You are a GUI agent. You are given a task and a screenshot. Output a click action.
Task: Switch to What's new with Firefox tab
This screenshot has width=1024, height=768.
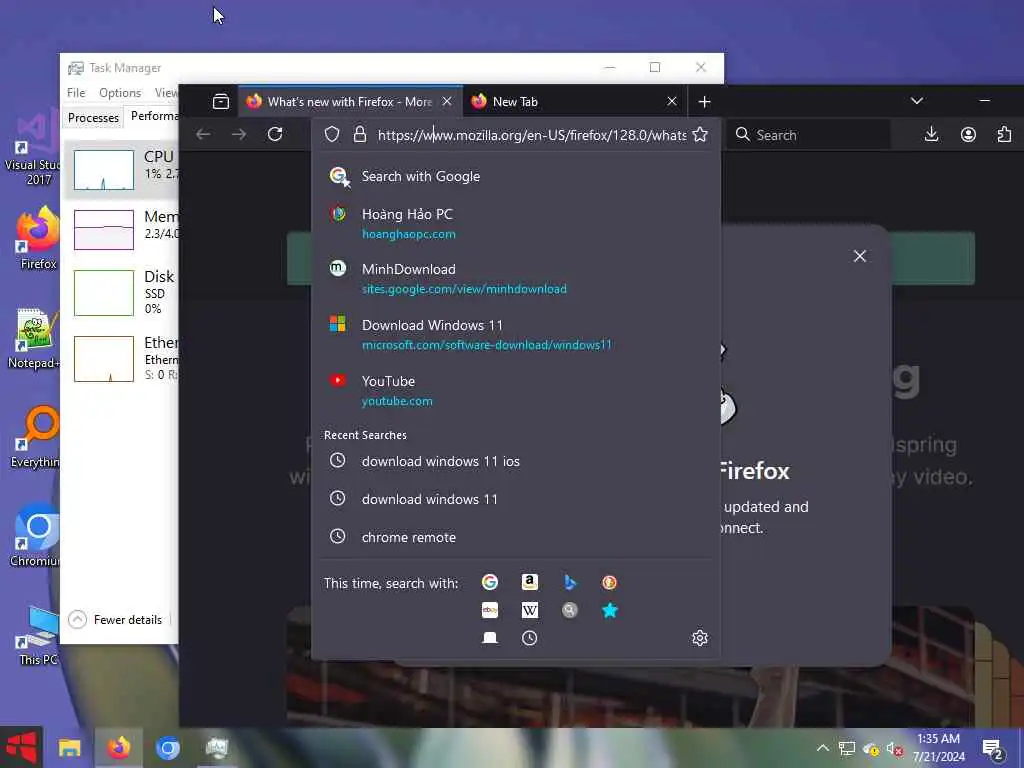point(349,101)
